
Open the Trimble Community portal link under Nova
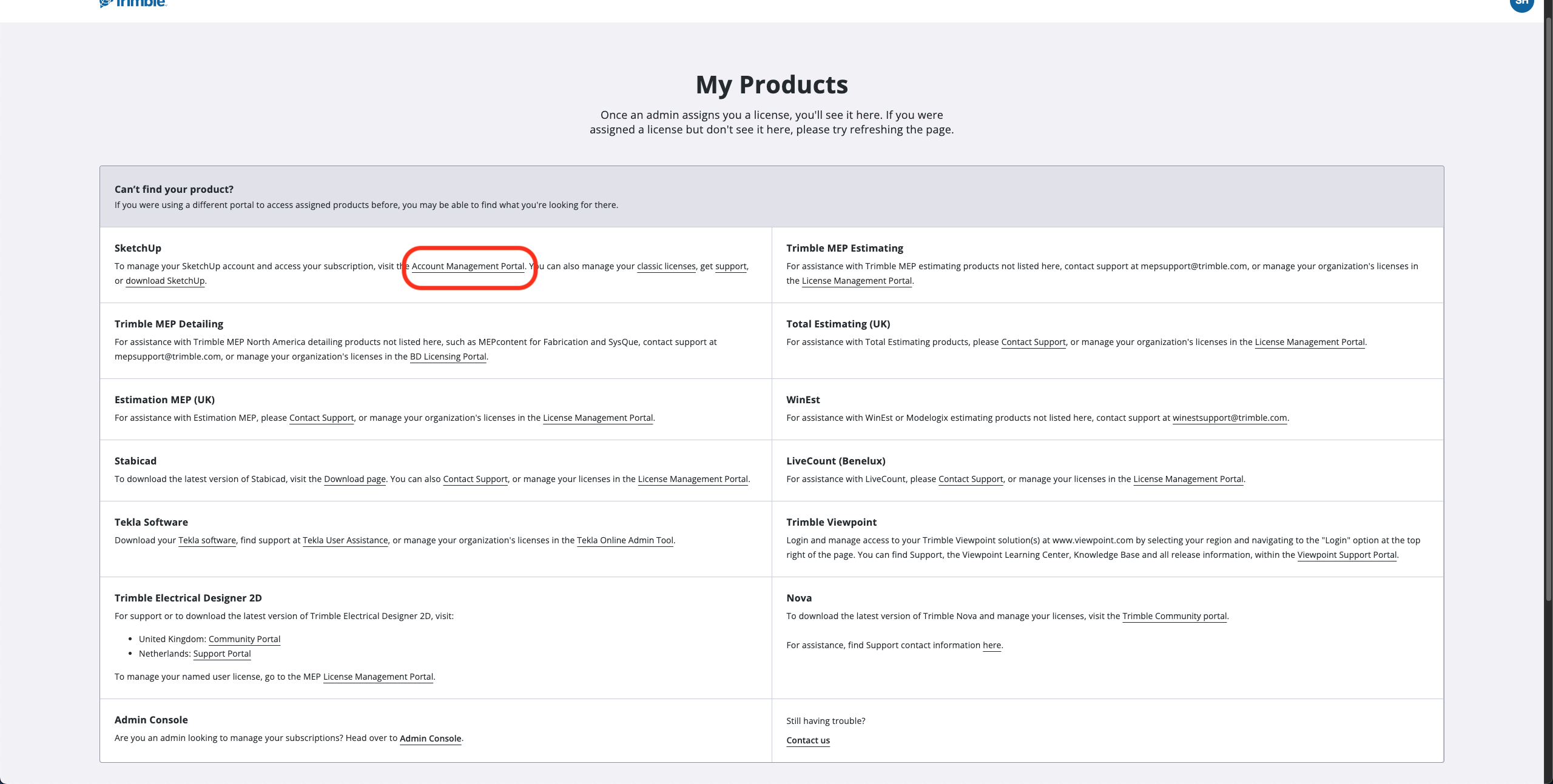[x=1174, y=616]
